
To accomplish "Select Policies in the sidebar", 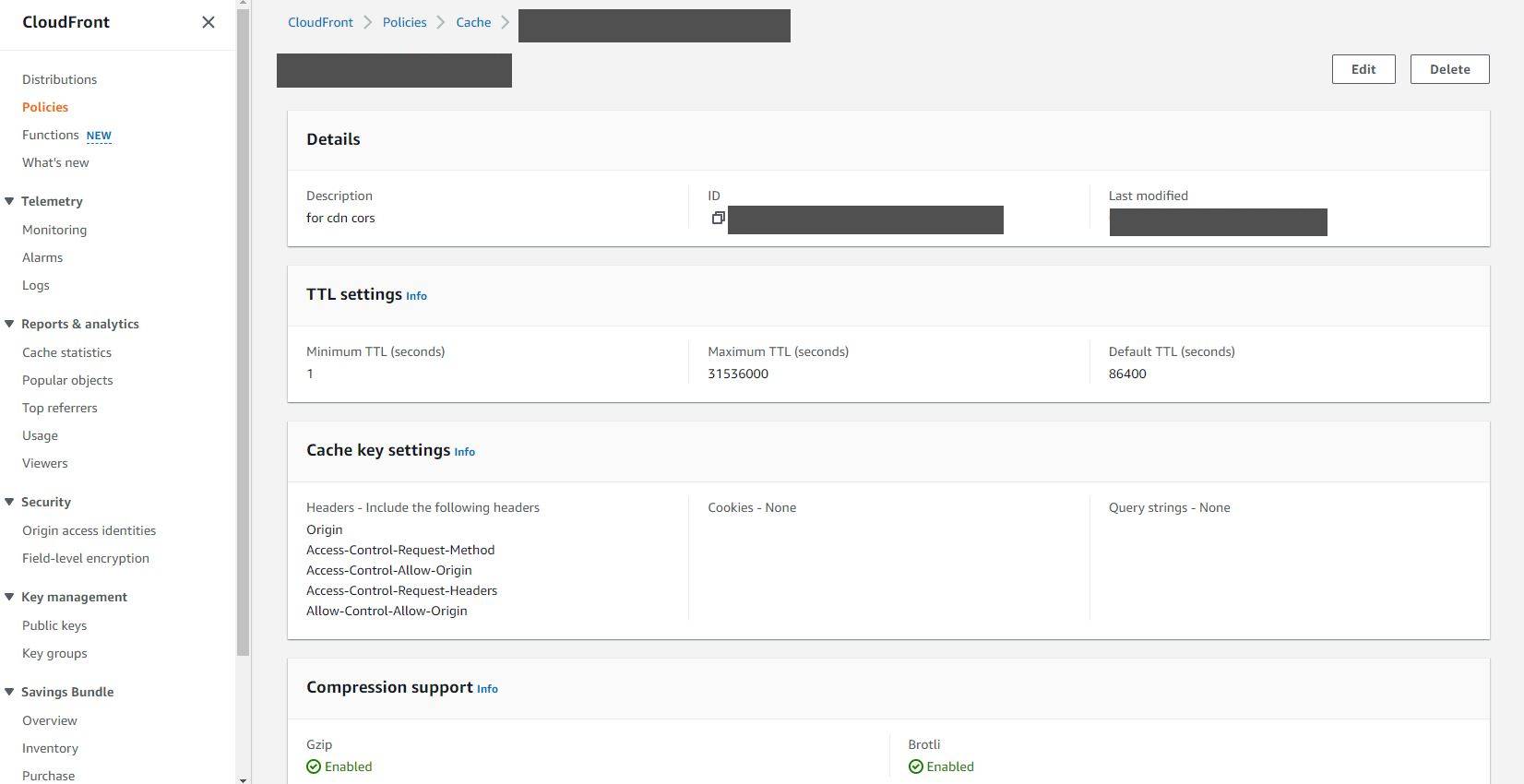I will point(45,107).
